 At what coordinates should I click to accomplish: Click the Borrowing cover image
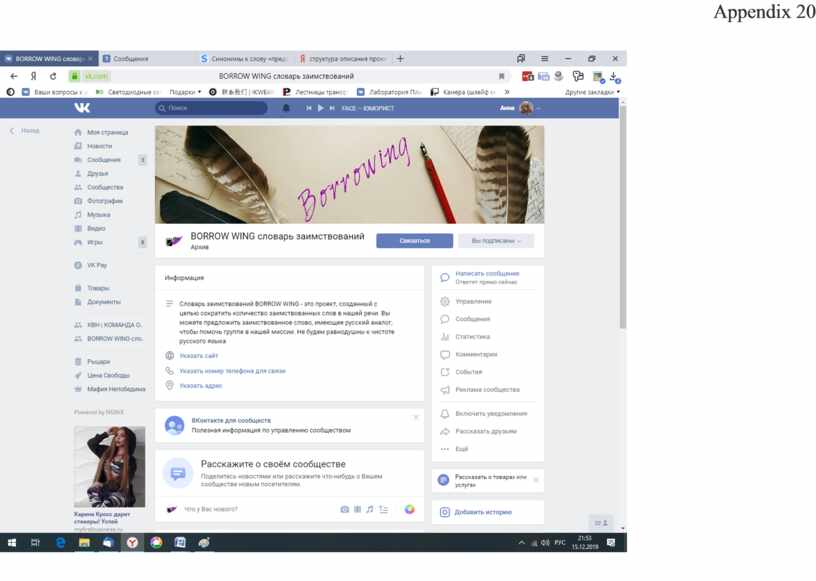(349, 174)
